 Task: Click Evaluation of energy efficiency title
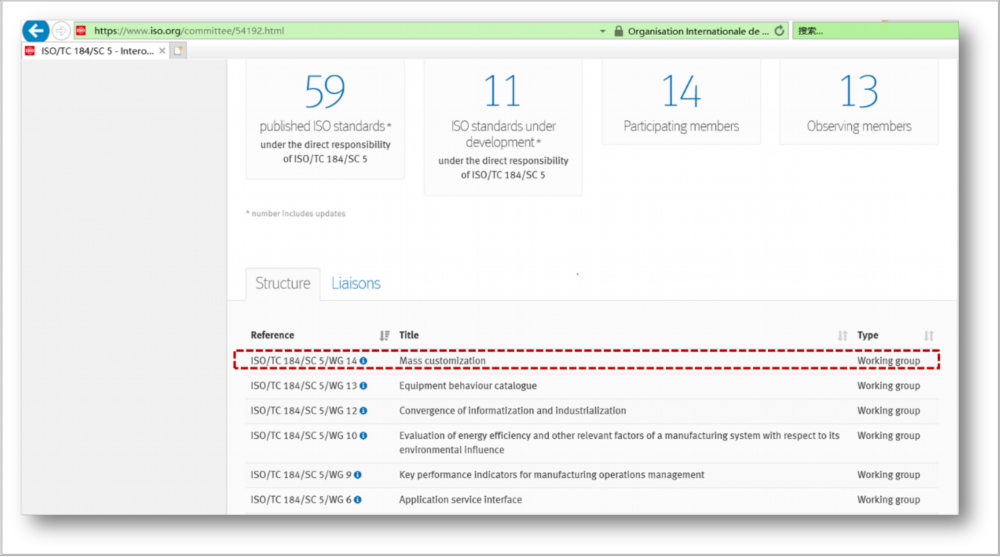coord(619,443)
